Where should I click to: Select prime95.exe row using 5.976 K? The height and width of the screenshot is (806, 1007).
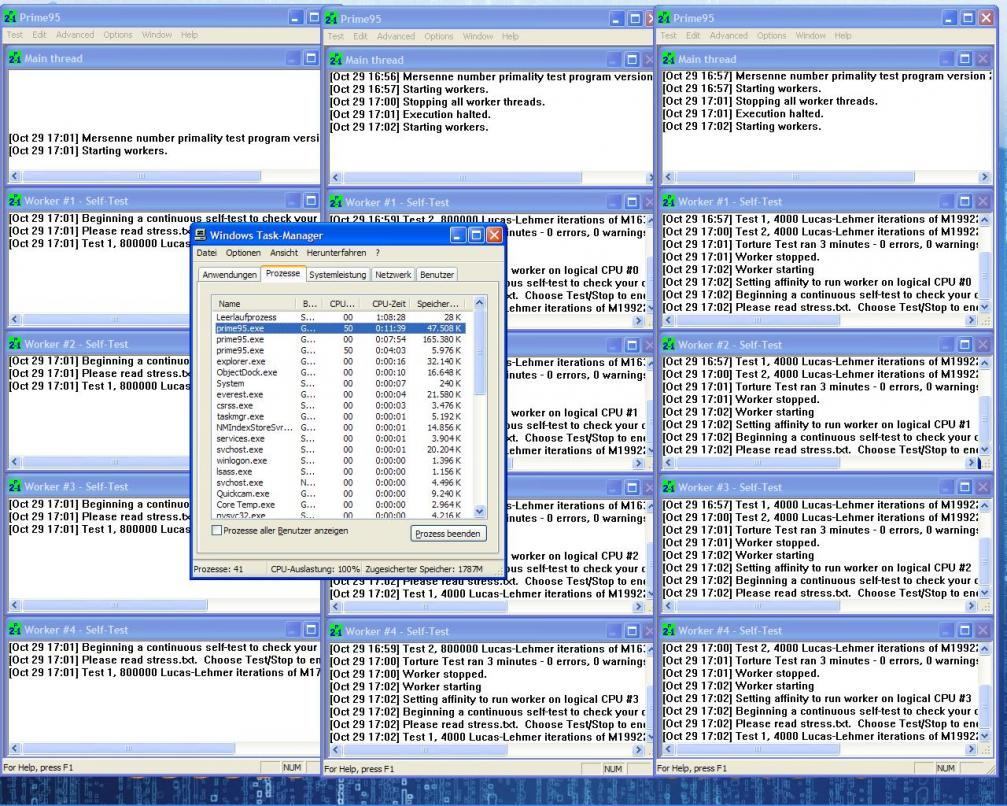(x=338, y=351)
